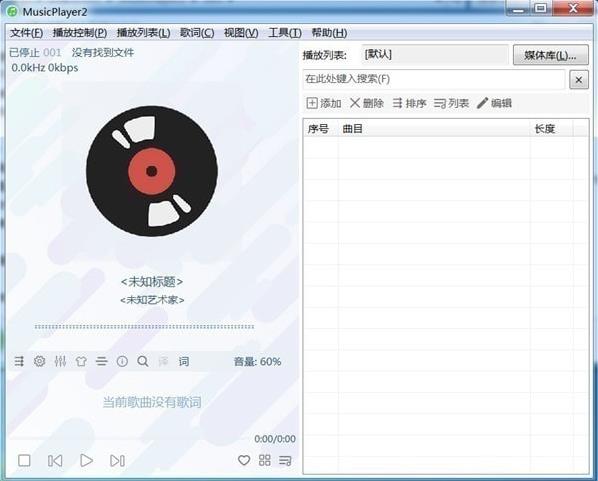Minimize the MusicPlayer2 window

518,8
